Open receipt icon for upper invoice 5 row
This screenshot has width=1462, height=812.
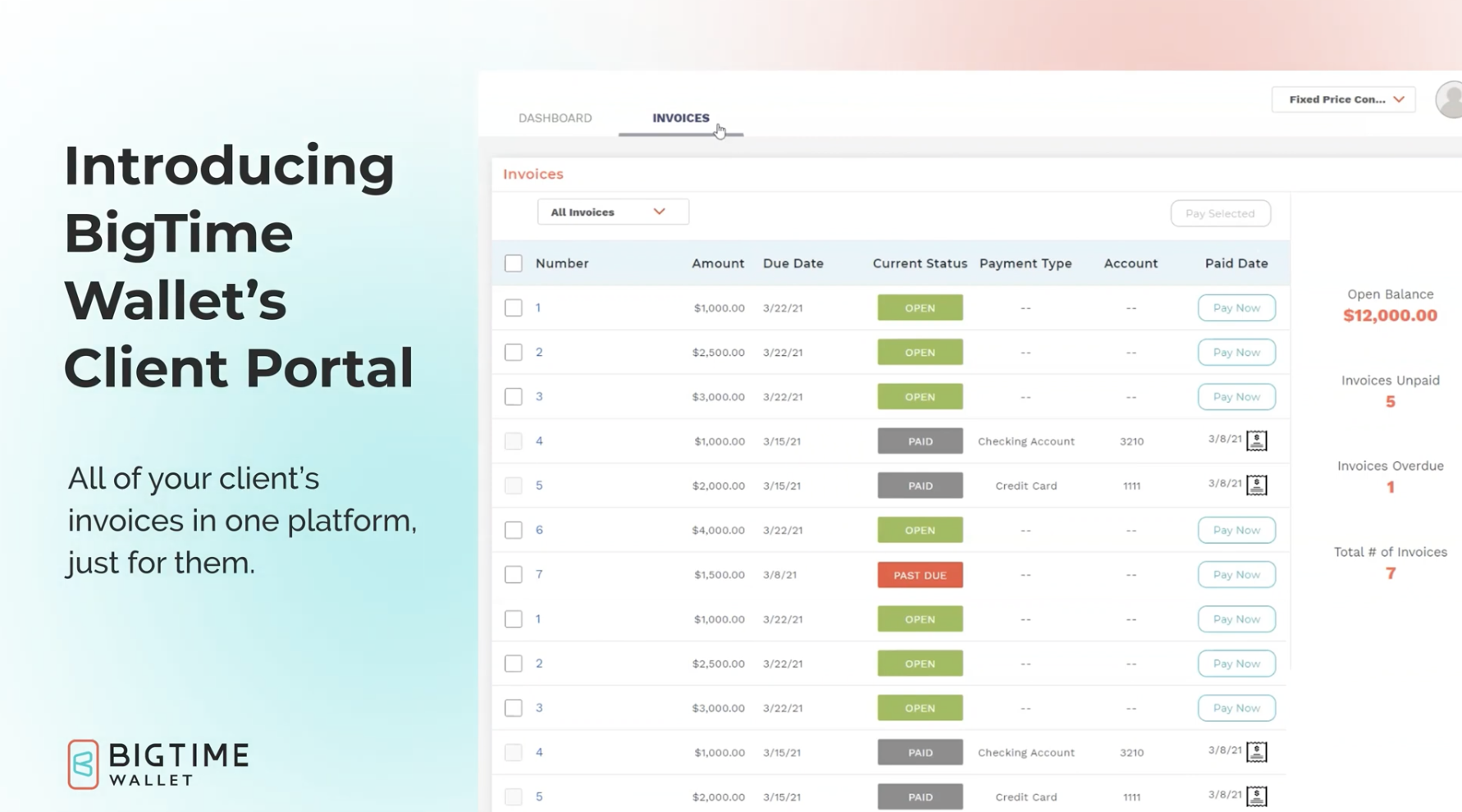[x=1256, y=485]
